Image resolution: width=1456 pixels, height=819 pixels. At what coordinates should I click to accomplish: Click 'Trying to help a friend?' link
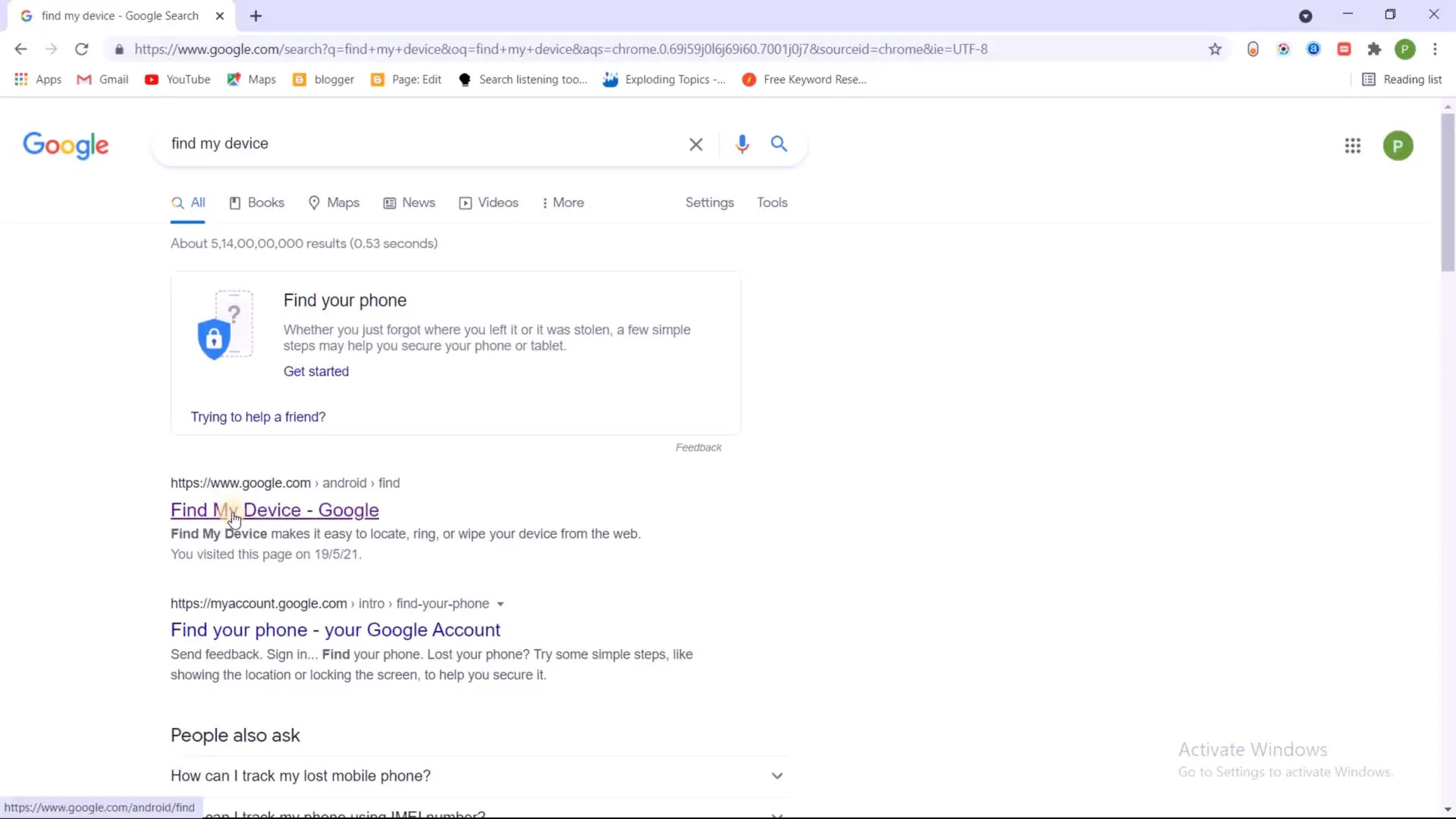(258, 417)
